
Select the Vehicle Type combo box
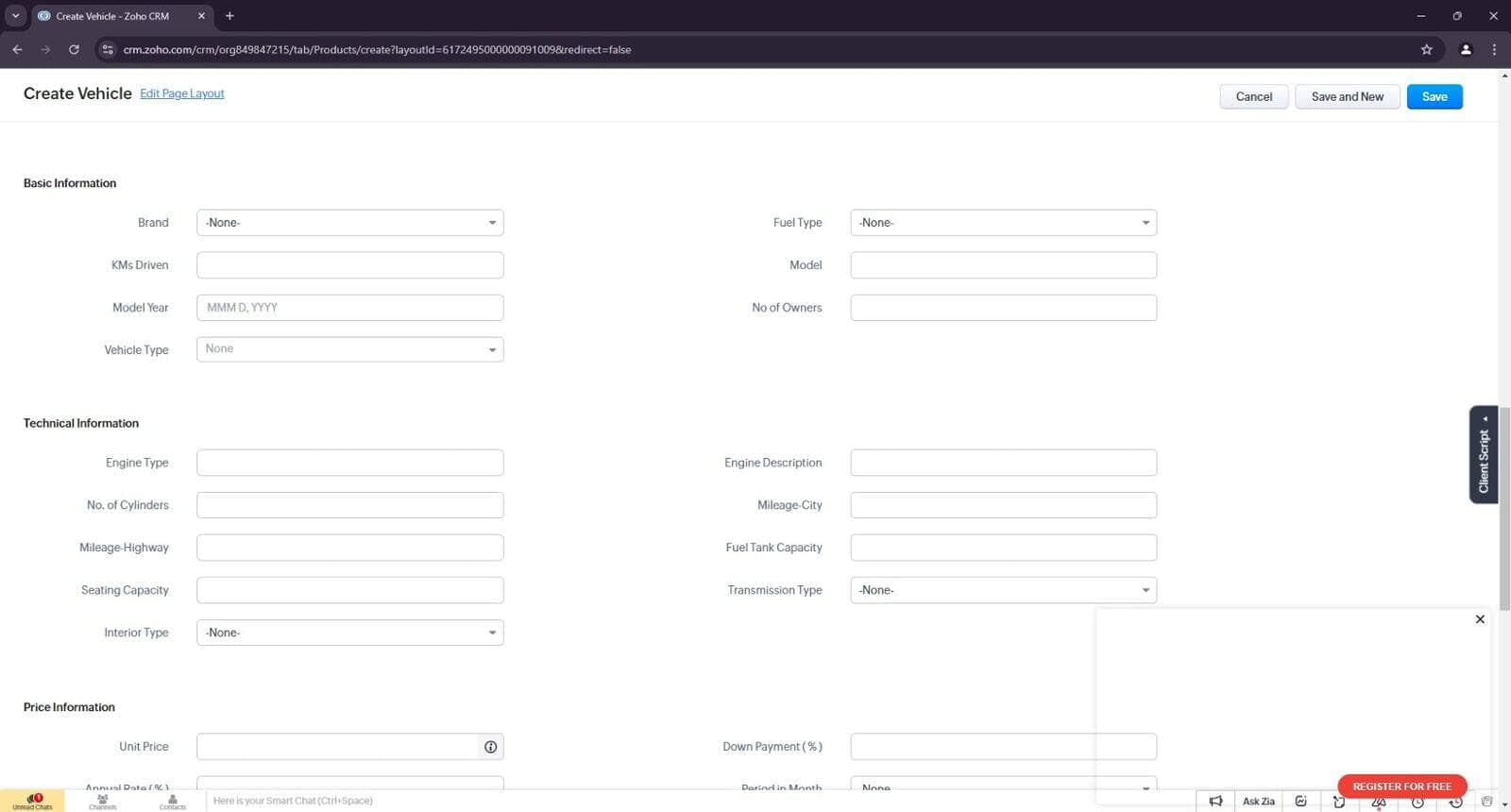(x=349, y=349)
